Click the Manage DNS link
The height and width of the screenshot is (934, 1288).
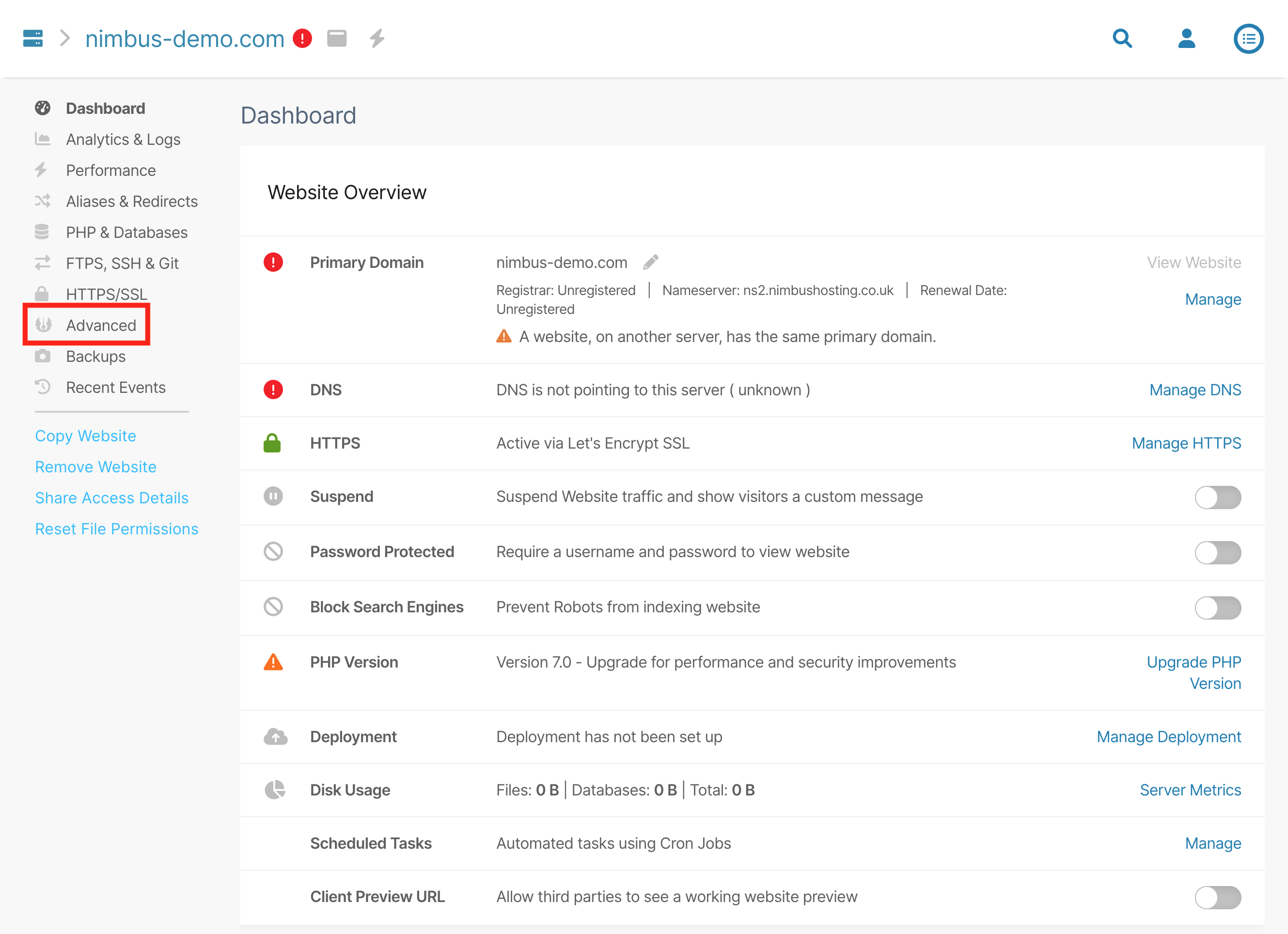[x=1195, y=390]
